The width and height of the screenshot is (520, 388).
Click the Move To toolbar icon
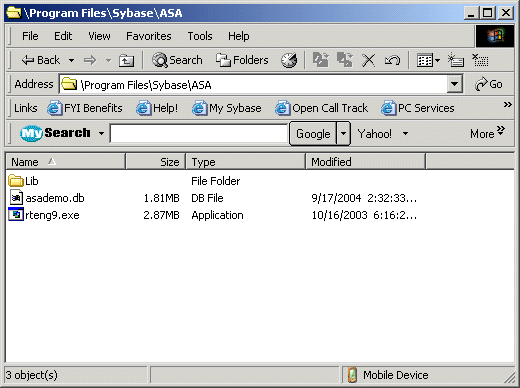tap(321, 60)
